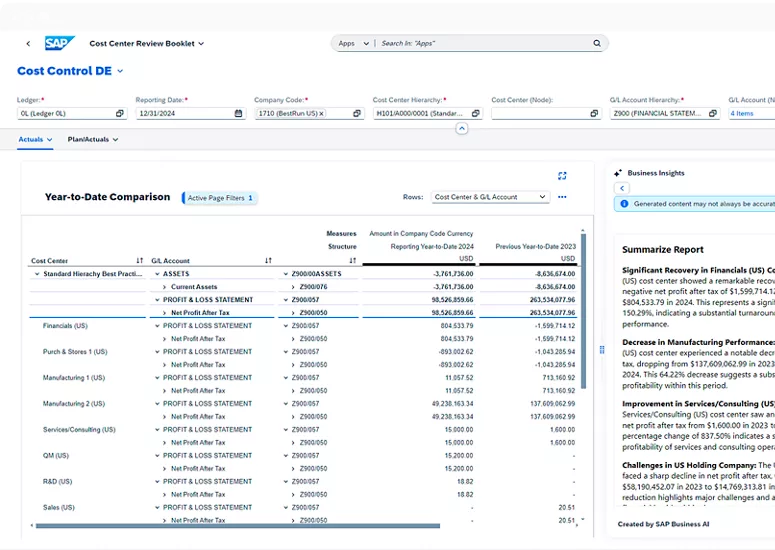Click the search magnifier icon
Image resolution: width=775 pixels, height=550 pixels.
tap(597, 44)
